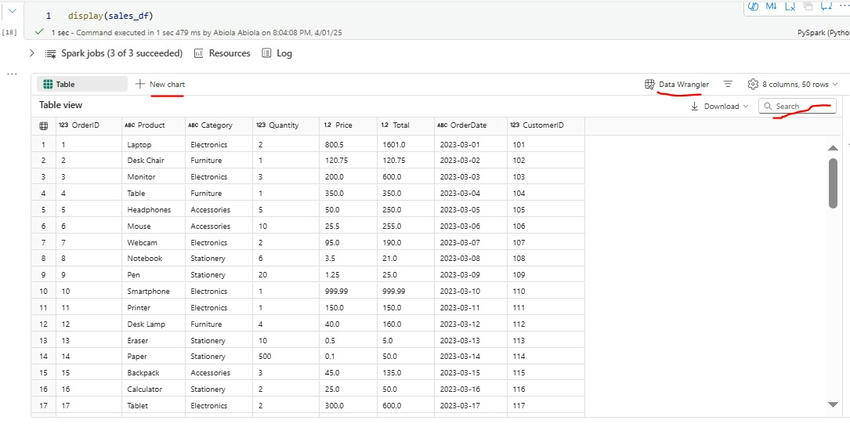The height and width of the screenshot is (424, 850).
Task: Click the table grid corner icon
Action: click(43, 125)
